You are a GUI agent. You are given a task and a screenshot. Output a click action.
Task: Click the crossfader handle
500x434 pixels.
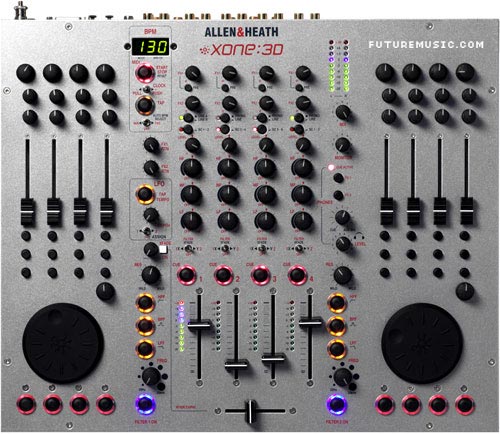point(250,411)
